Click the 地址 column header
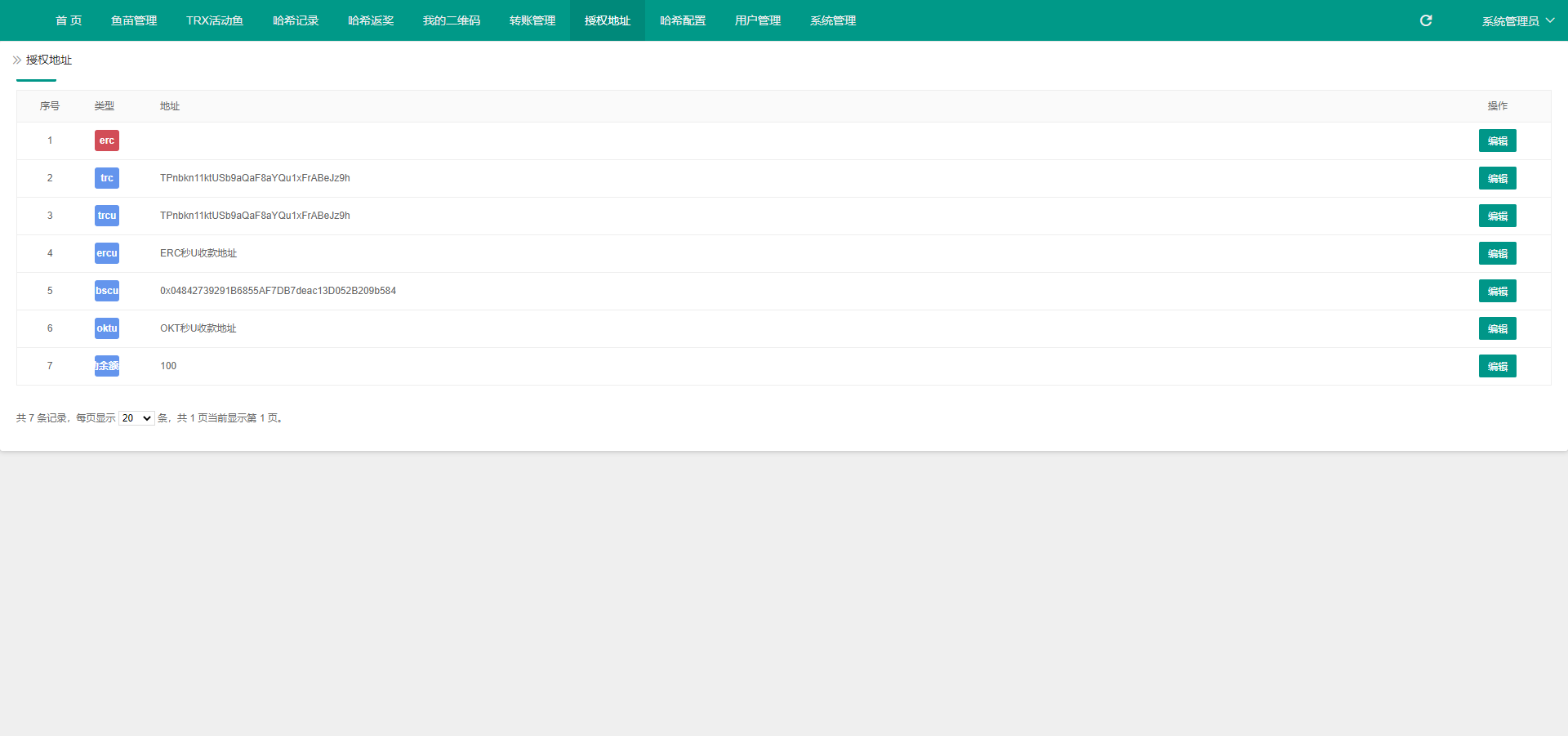1568x736 pixels. point(170,106)
